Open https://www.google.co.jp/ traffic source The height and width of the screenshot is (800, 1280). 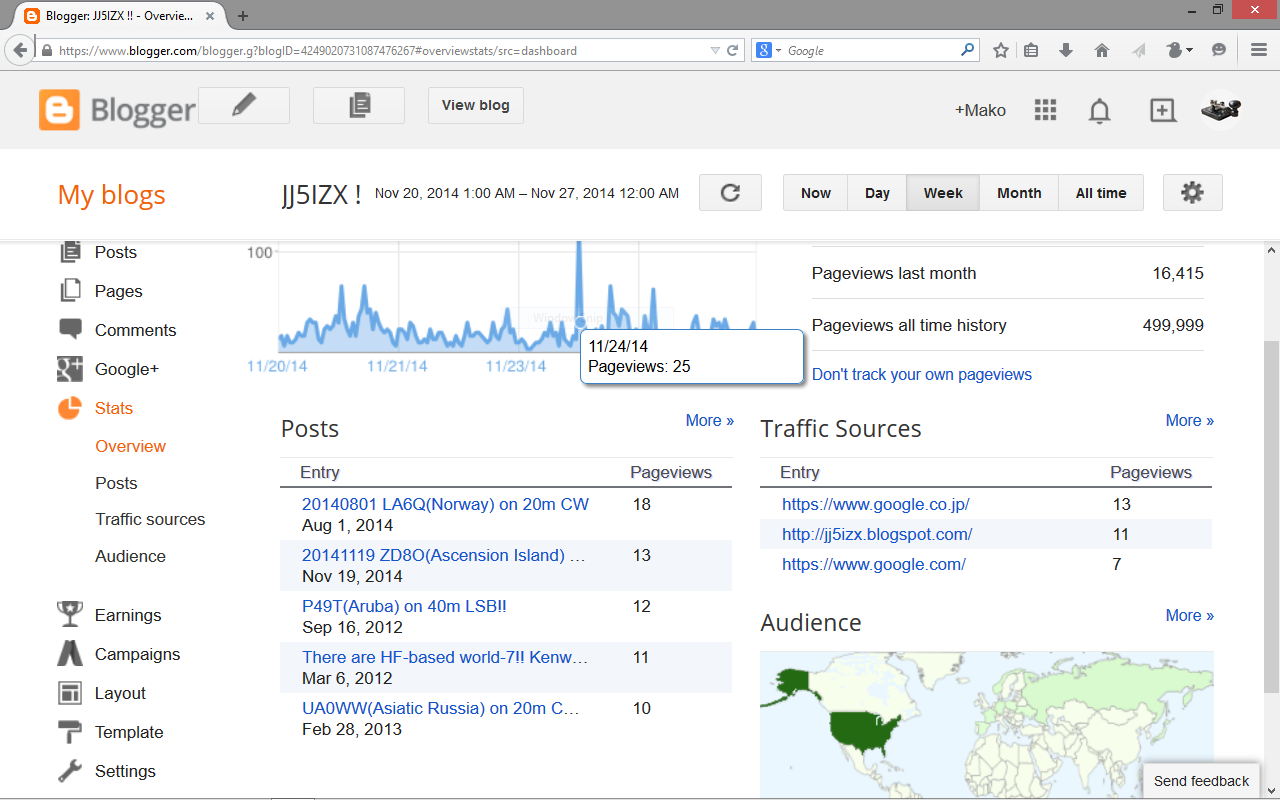click(876, 504)
